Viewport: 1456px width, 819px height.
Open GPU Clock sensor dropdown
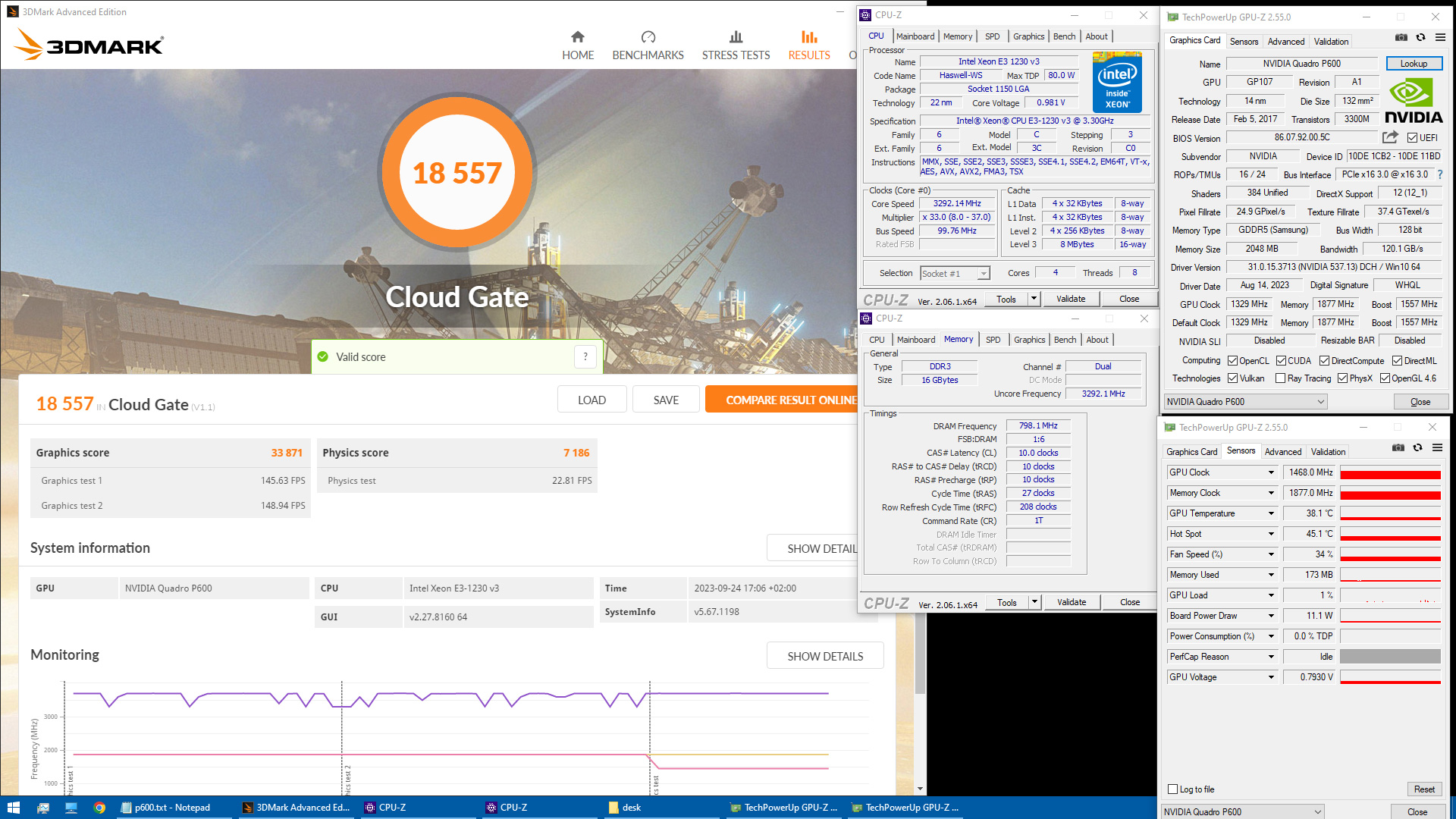(x=1271, y=472)
